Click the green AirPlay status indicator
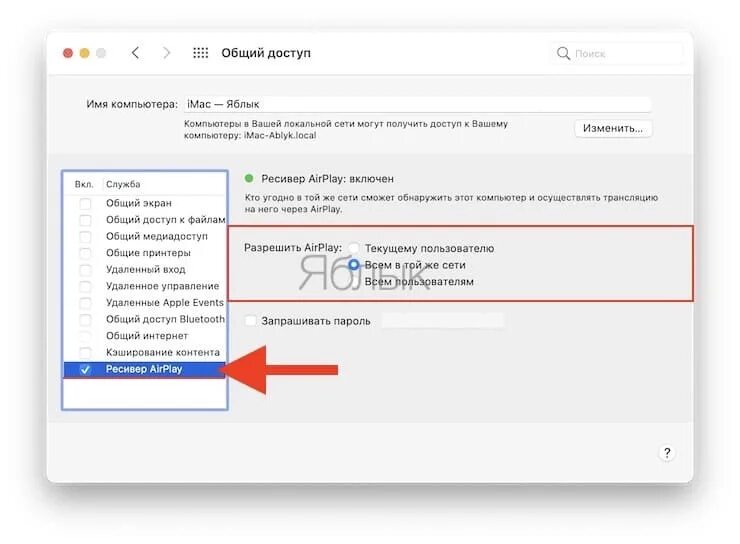The image size is (740, 544). click(249, 178)
